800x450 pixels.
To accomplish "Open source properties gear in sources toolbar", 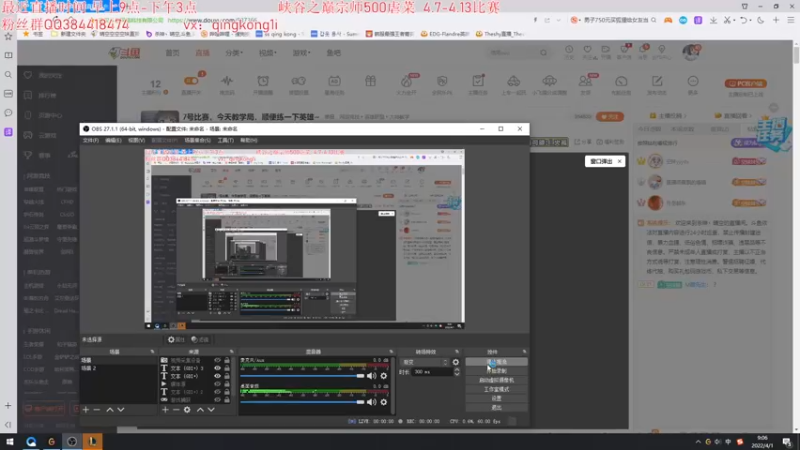I will 187,410.
